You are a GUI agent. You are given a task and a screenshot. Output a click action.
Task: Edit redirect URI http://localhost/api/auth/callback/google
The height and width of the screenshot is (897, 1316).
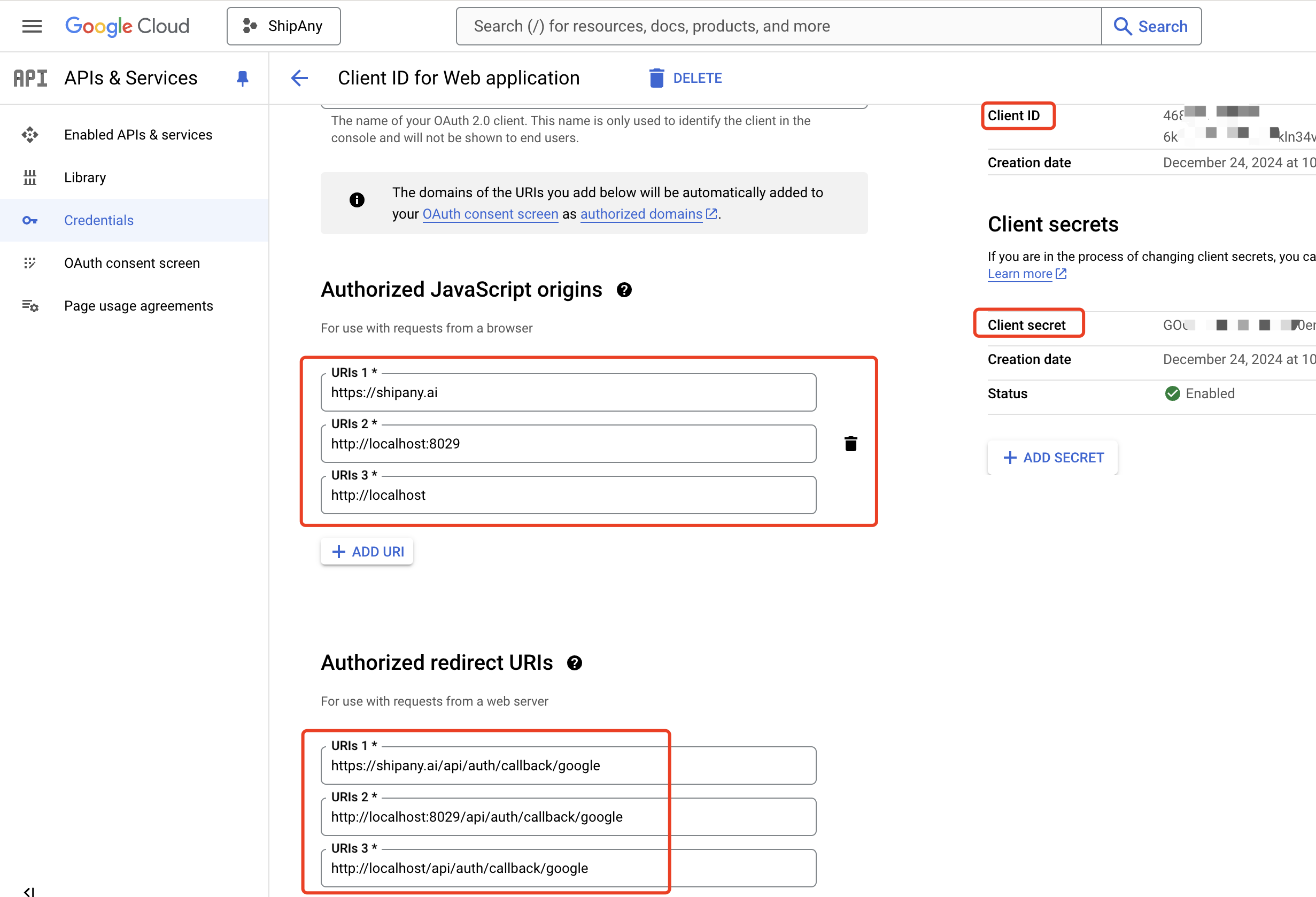coord(568,869)
